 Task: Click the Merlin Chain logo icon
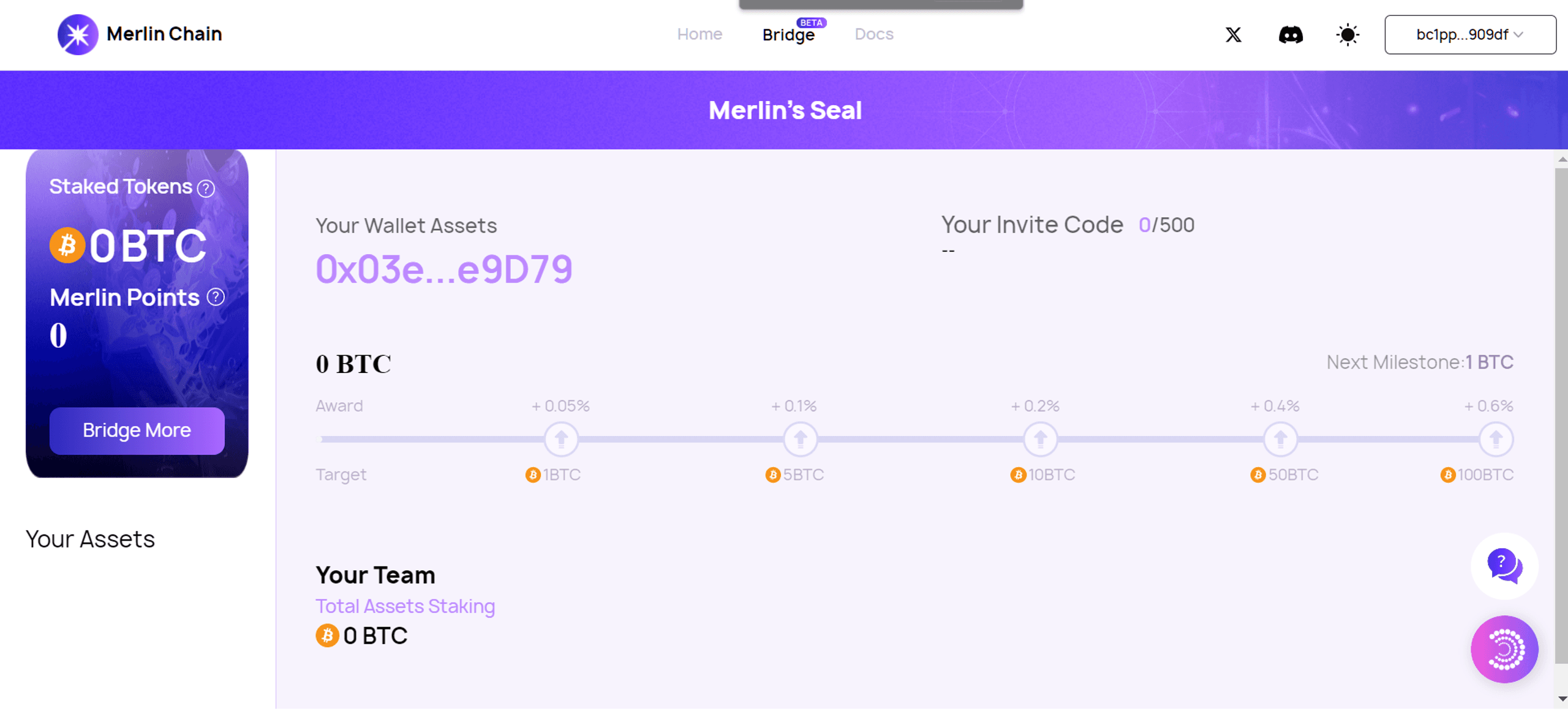[78, 35]
